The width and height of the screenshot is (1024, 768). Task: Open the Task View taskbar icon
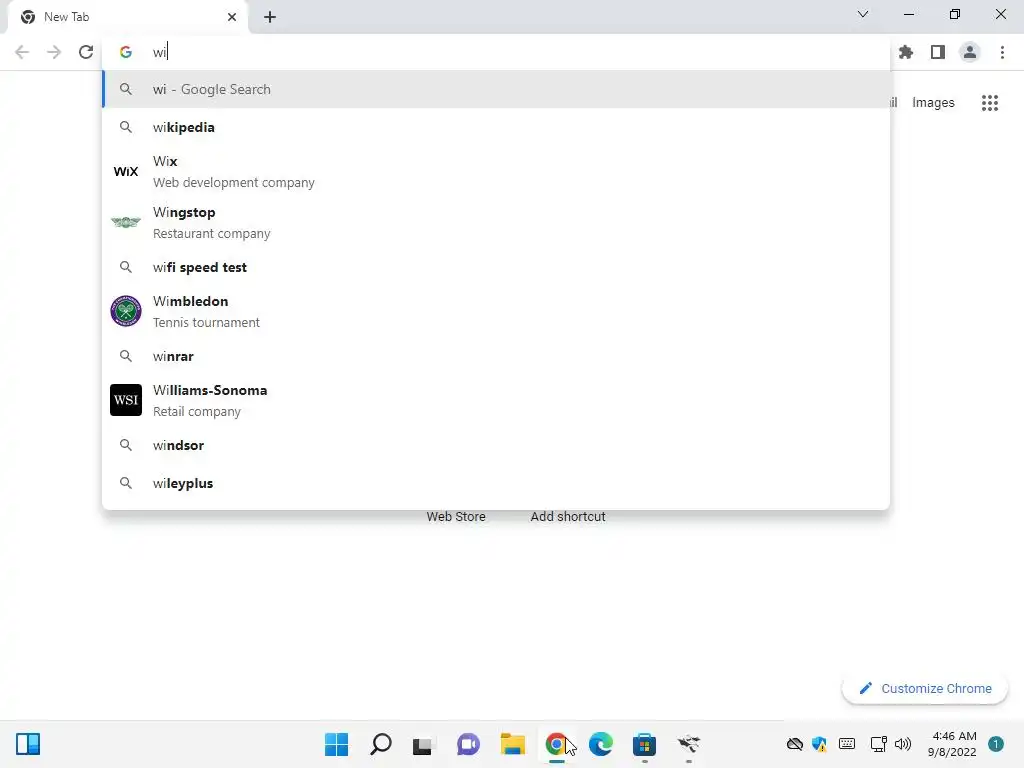coord(423,744)
